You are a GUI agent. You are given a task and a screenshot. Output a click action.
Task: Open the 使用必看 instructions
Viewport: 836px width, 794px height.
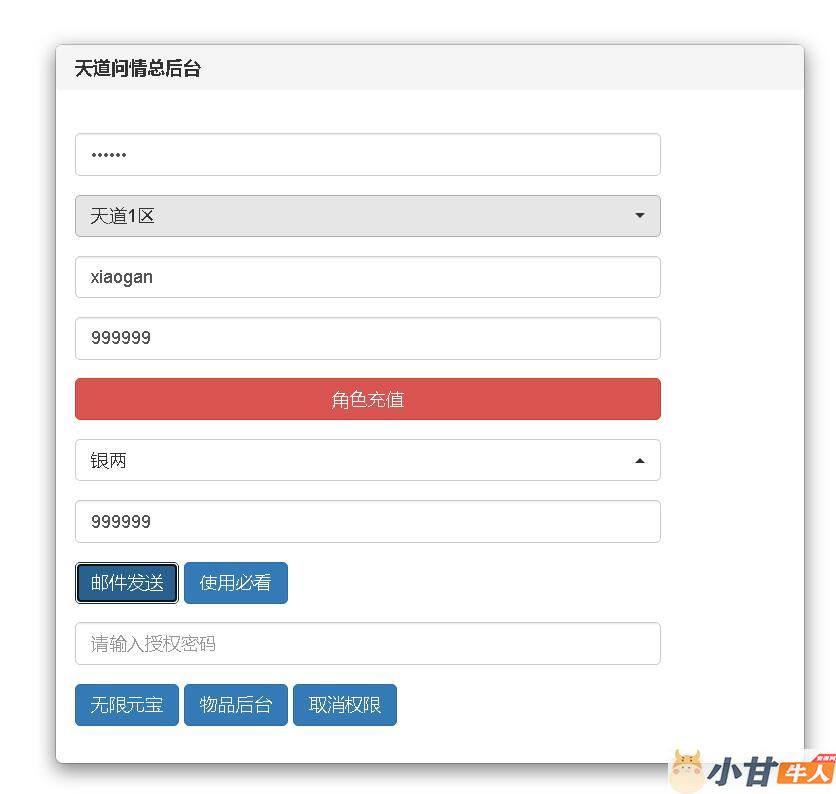point(235,583)
